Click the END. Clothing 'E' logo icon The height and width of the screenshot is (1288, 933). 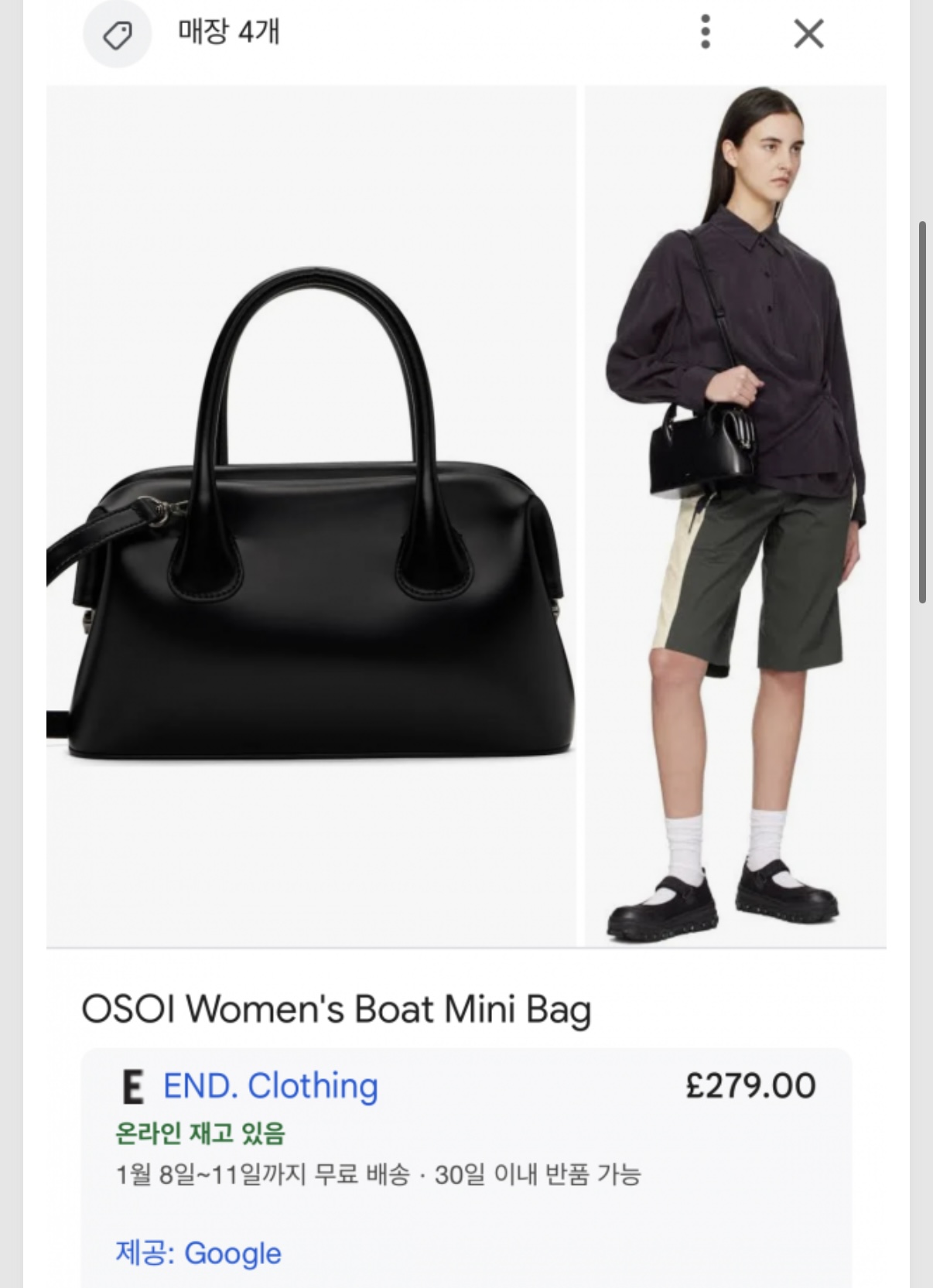point(133,1088)
